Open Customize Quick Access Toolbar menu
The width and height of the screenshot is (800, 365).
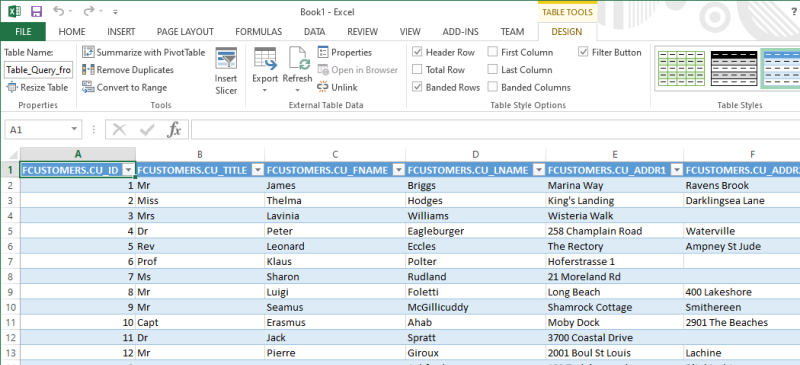[116, 12]
